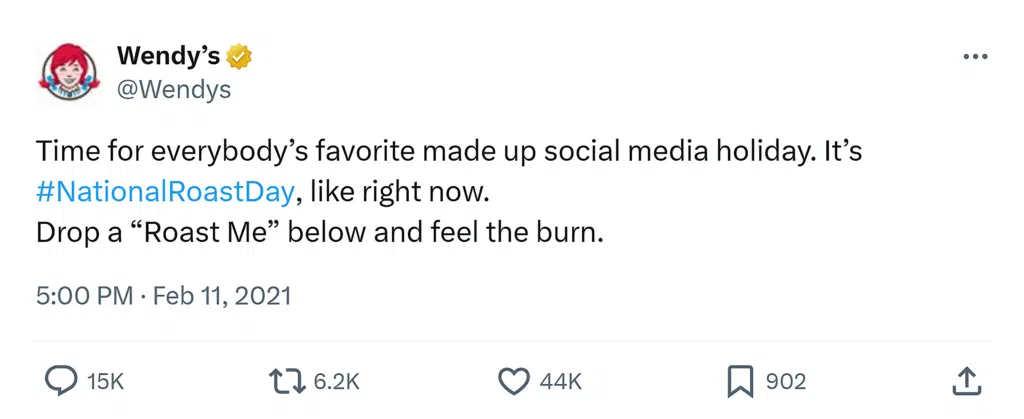This screenshot has height=419, width=1024.
Task: Click the Feb 11, 2021 date
Action: [x=222, y=296]
